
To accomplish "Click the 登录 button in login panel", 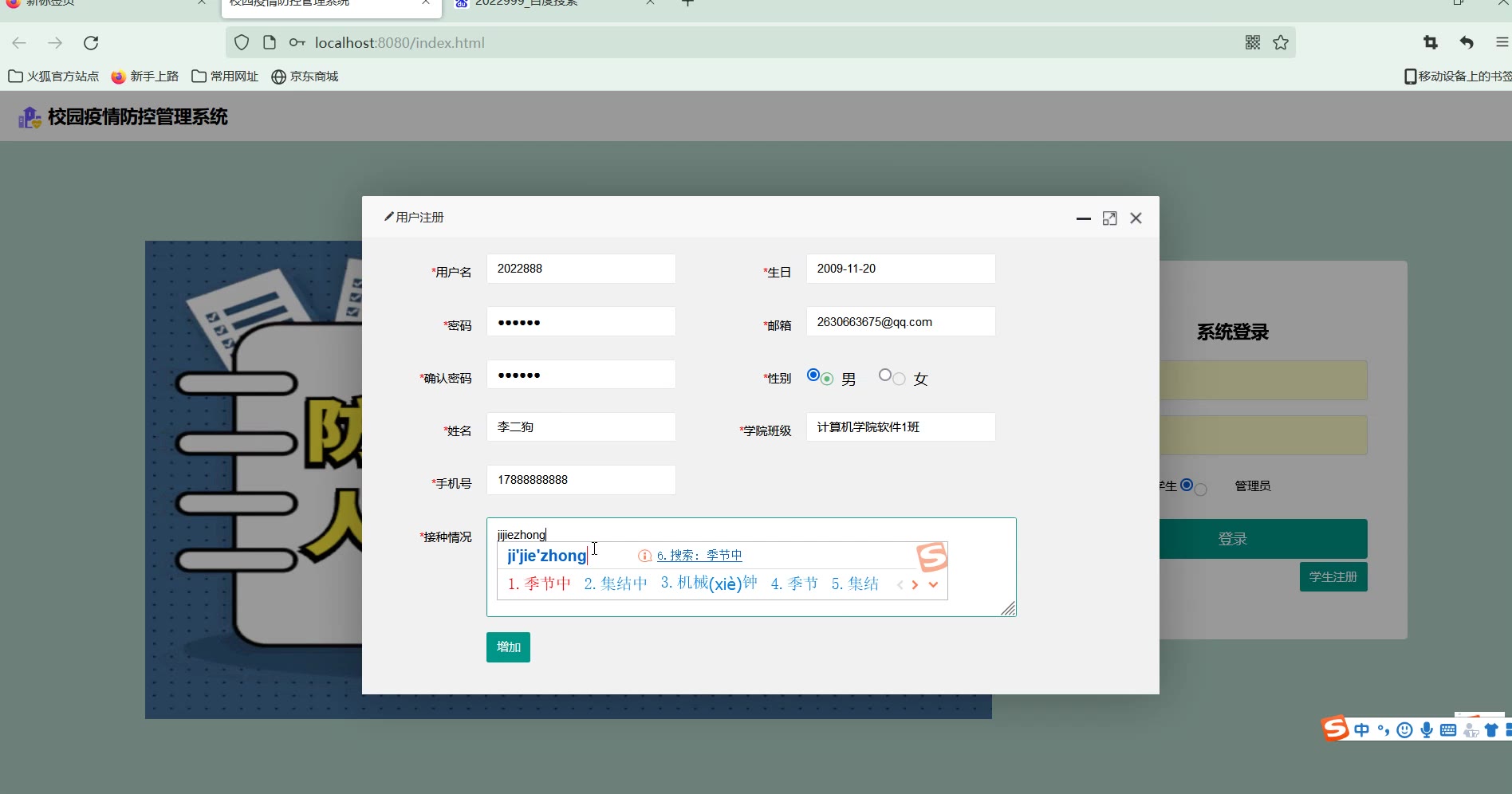I will click(1263, 539).
